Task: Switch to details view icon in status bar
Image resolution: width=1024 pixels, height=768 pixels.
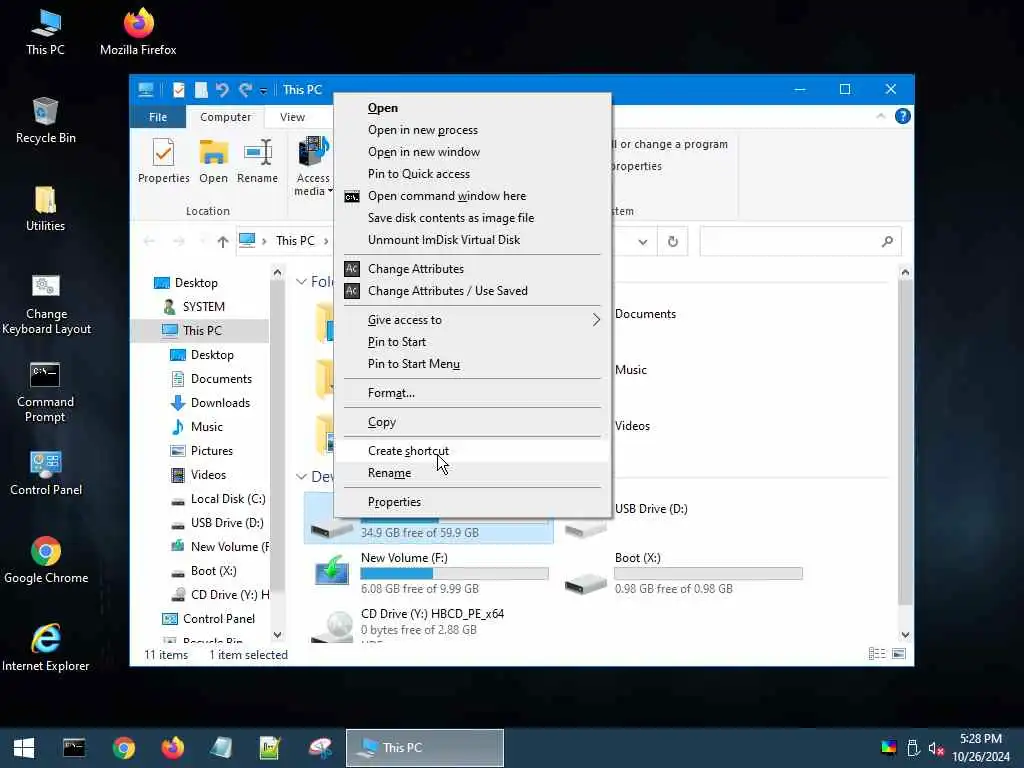Action: click(x=877, y=654)
